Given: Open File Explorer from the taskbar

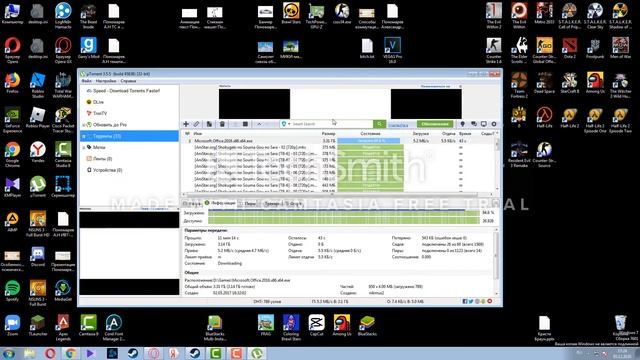Looking at the screenshot, I should [x=29, y=353].
